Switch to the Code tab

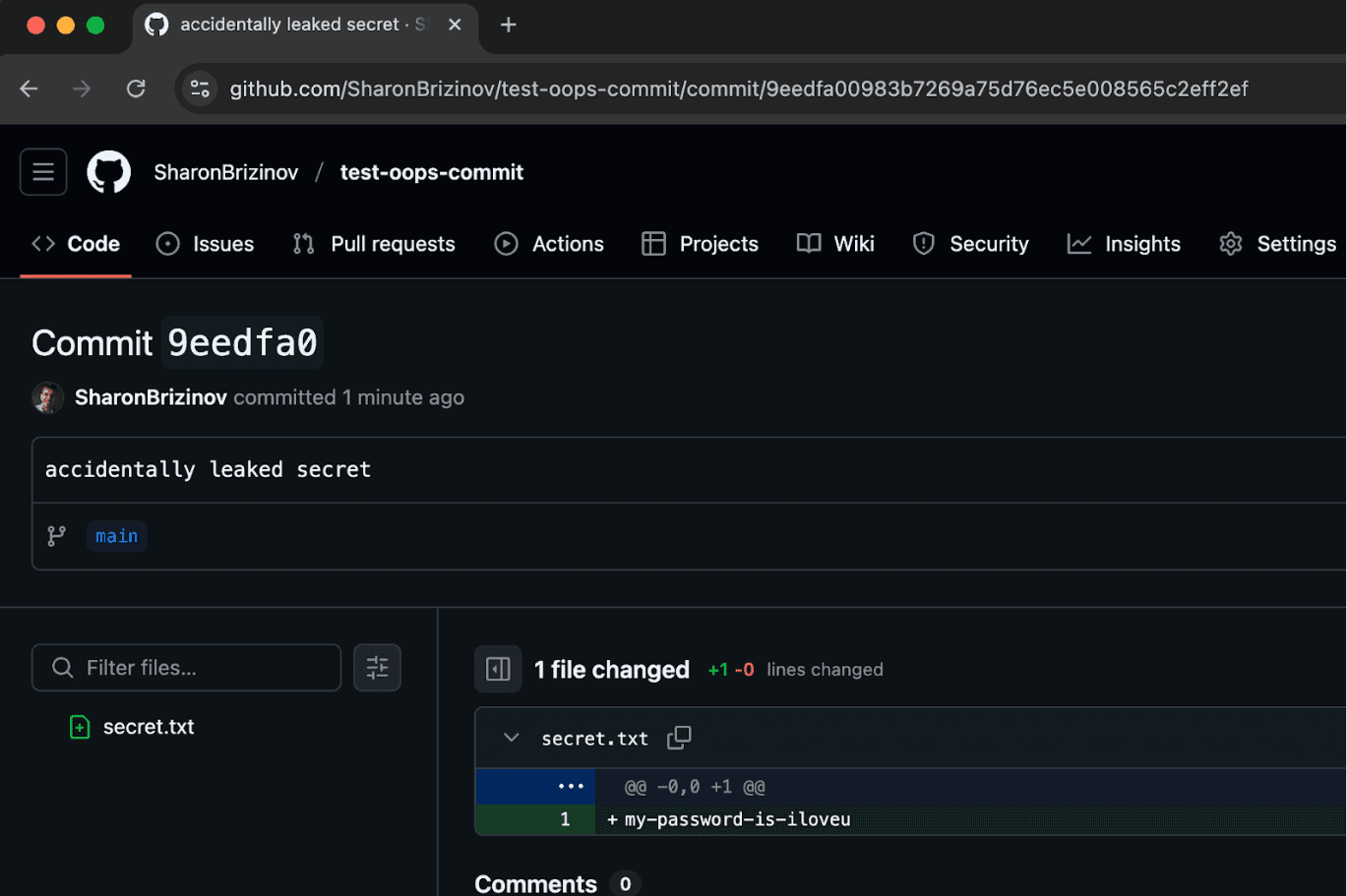click(x=76, y=244)
